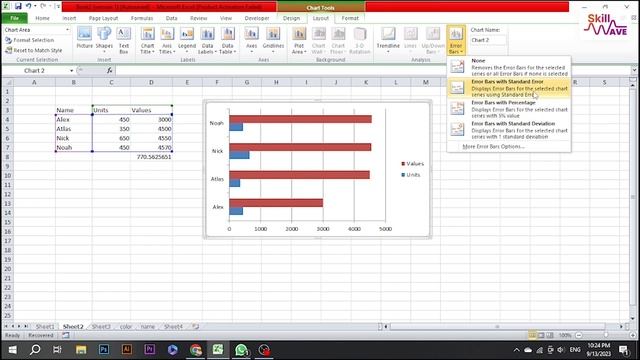Switch to the View tab
The width and height of the screenshot is (640, 360).
click(x=226, y=18)
